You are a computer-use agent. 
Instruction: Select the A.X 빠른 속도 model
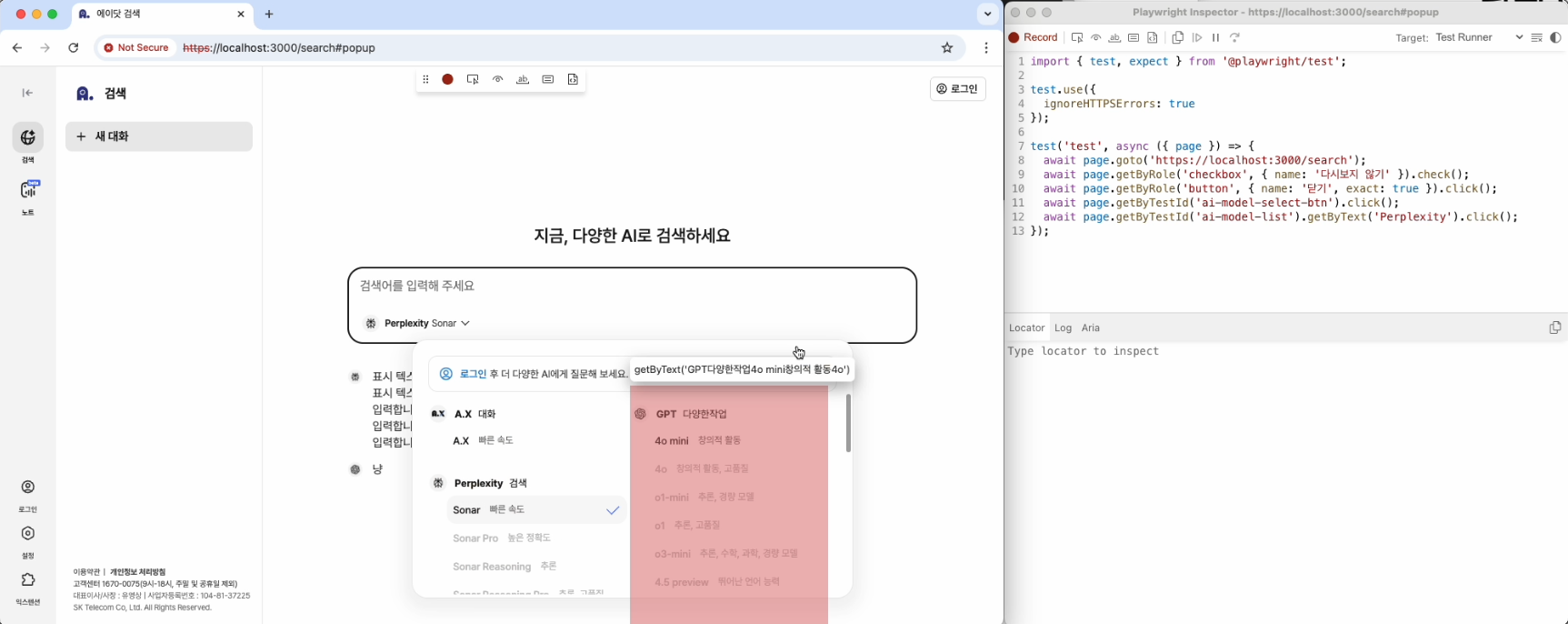click(534, 441)
